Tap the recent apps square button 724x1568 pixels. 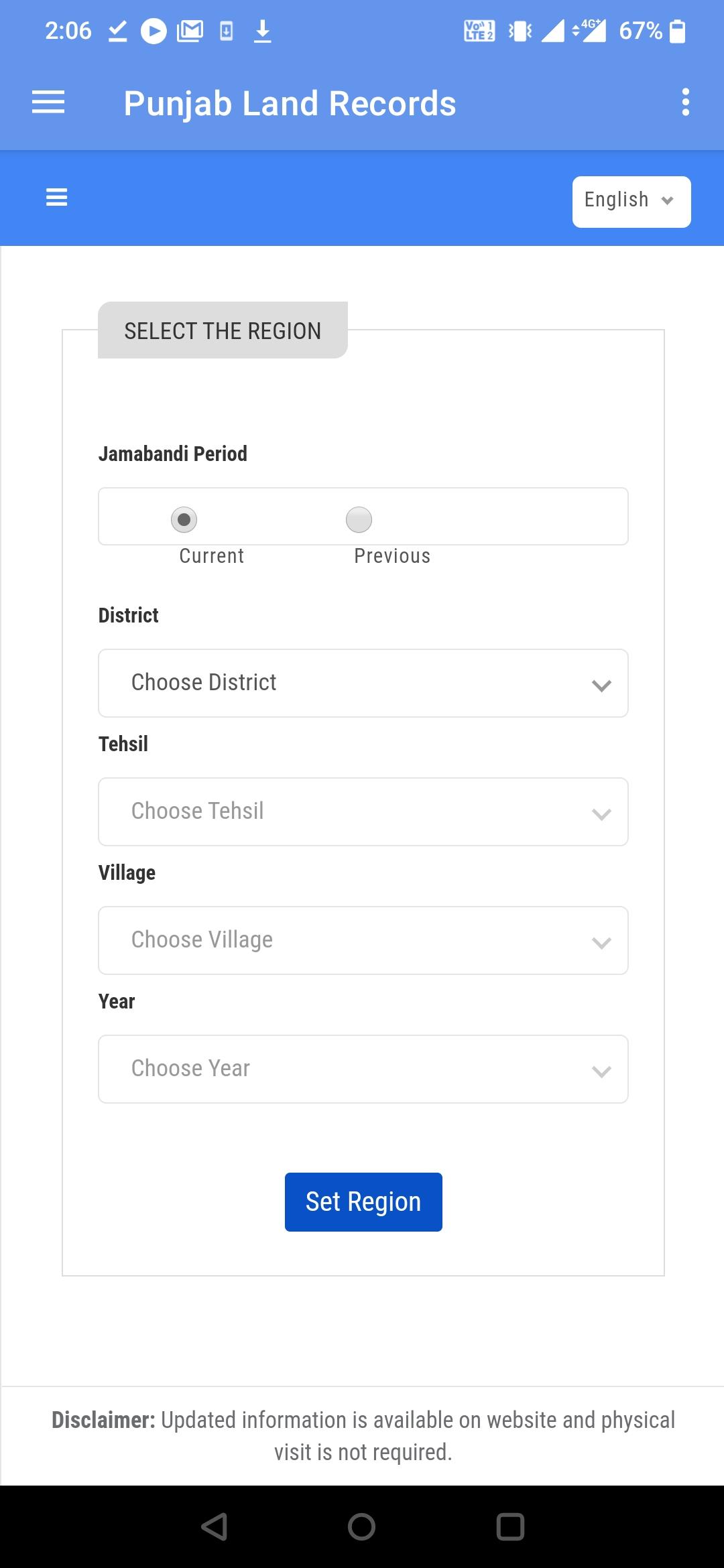pos(509,1526)
